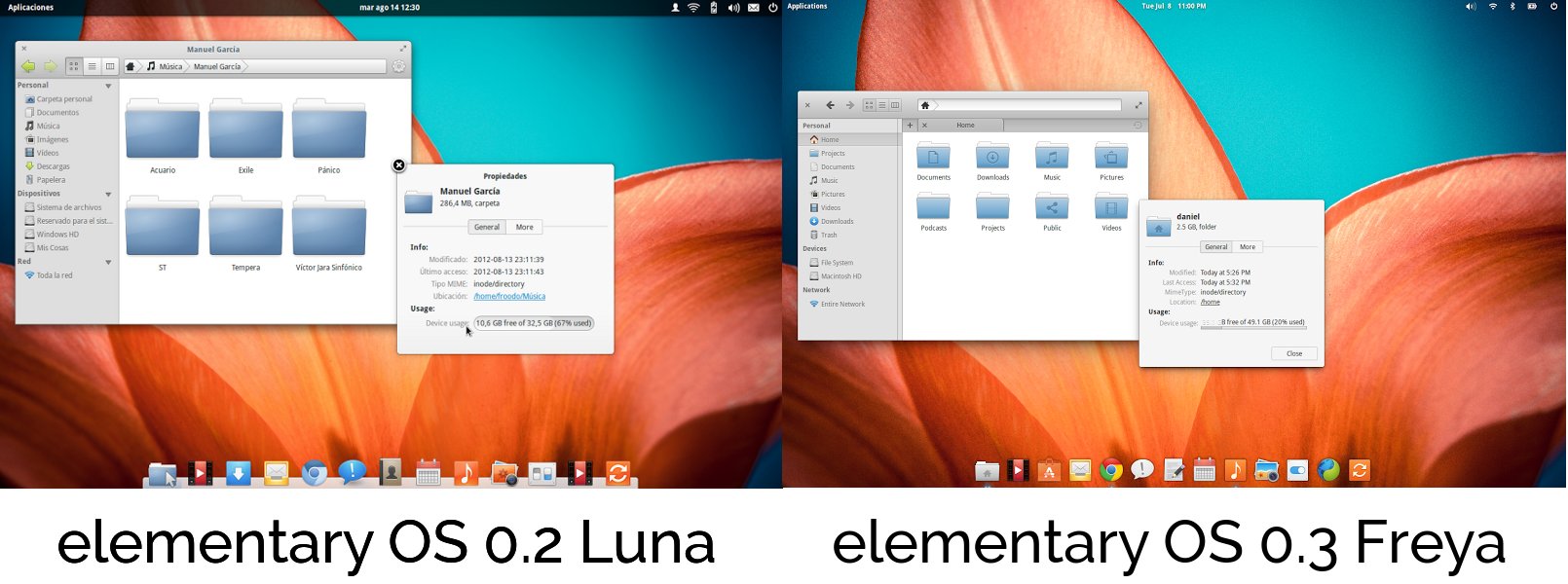The height and width of the screenshot is (584, 1568).
Task: Select General tab in daniel properties dialog
Action: pyautogui.click(x=1216, y=247)
